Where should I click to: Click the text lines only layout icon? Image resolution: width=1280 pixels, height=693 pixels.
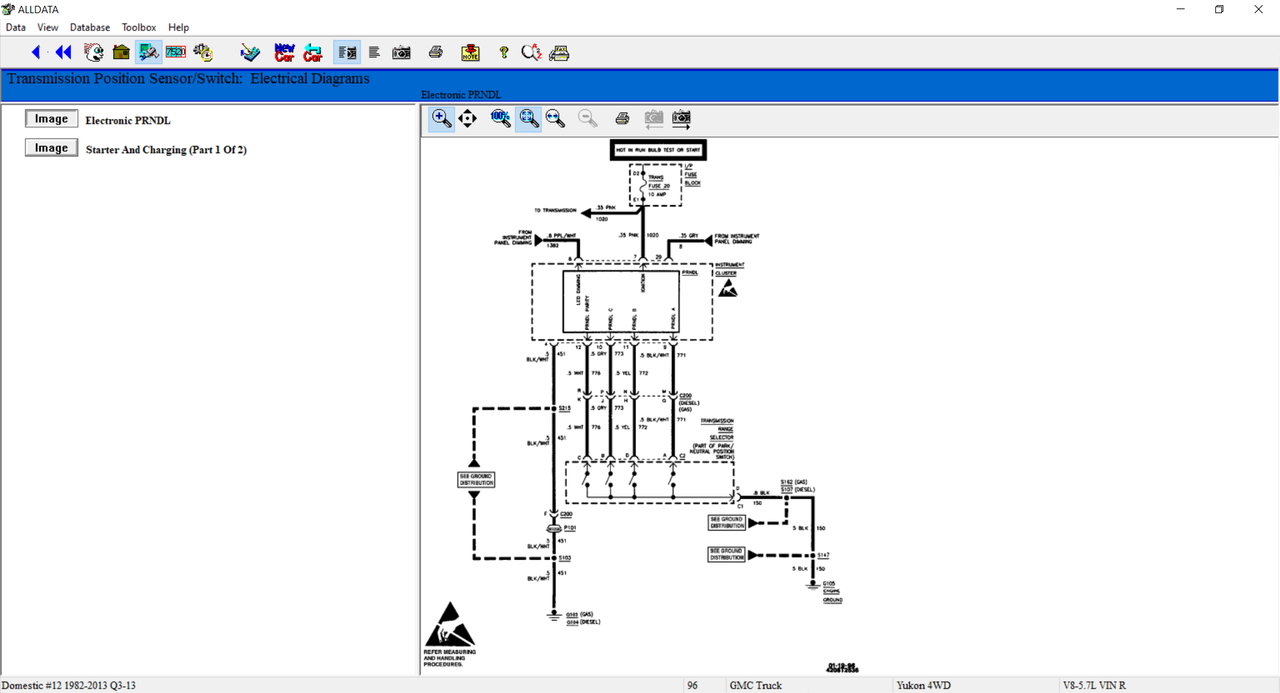[x=374, y=52]
